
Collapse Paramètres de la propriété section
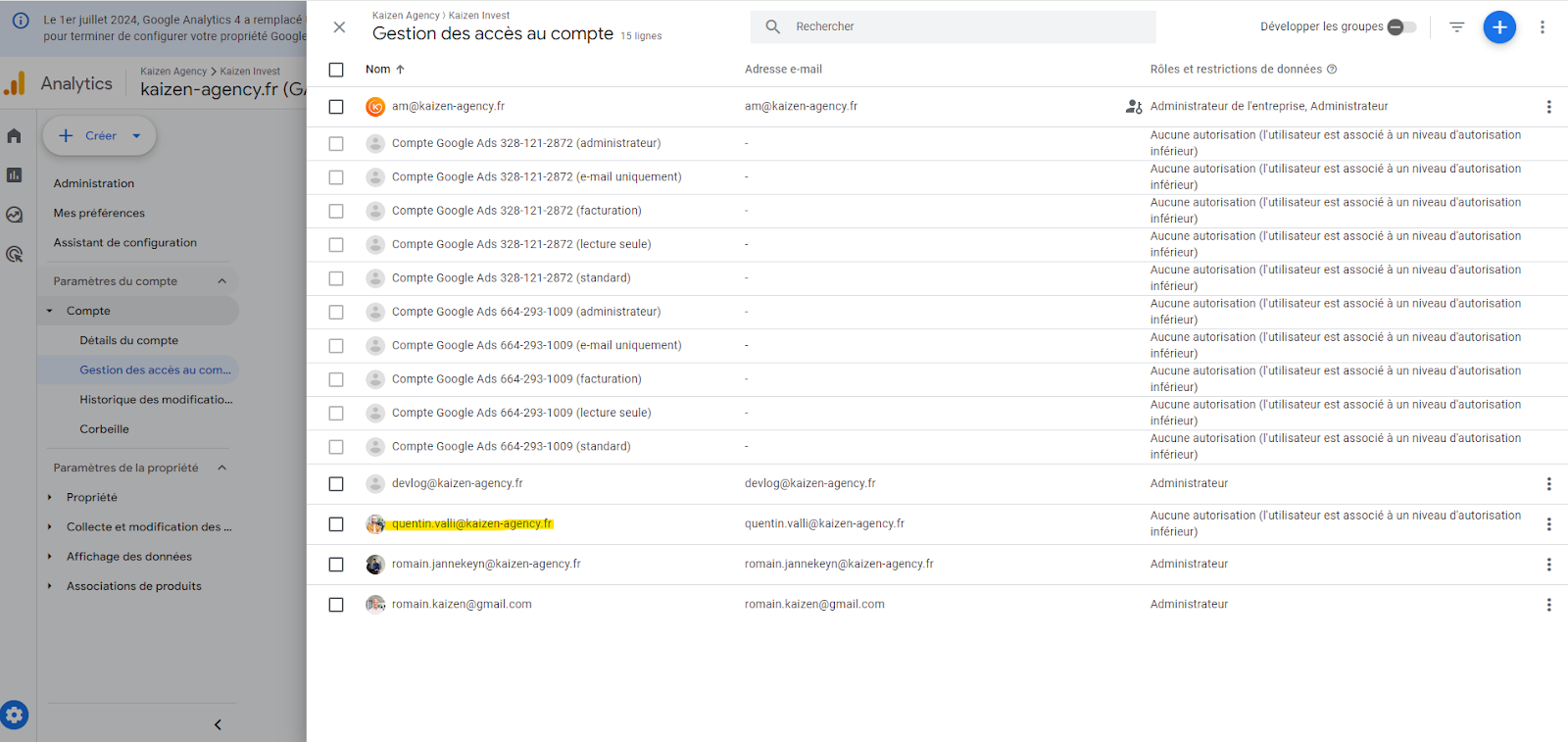point(222,469)
